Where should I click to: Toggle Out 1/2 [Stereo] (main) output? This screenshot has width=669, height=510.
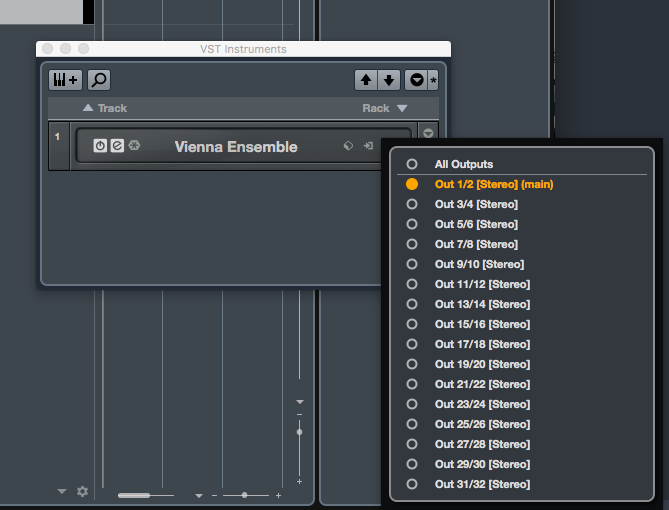click(x=522, y=184)
